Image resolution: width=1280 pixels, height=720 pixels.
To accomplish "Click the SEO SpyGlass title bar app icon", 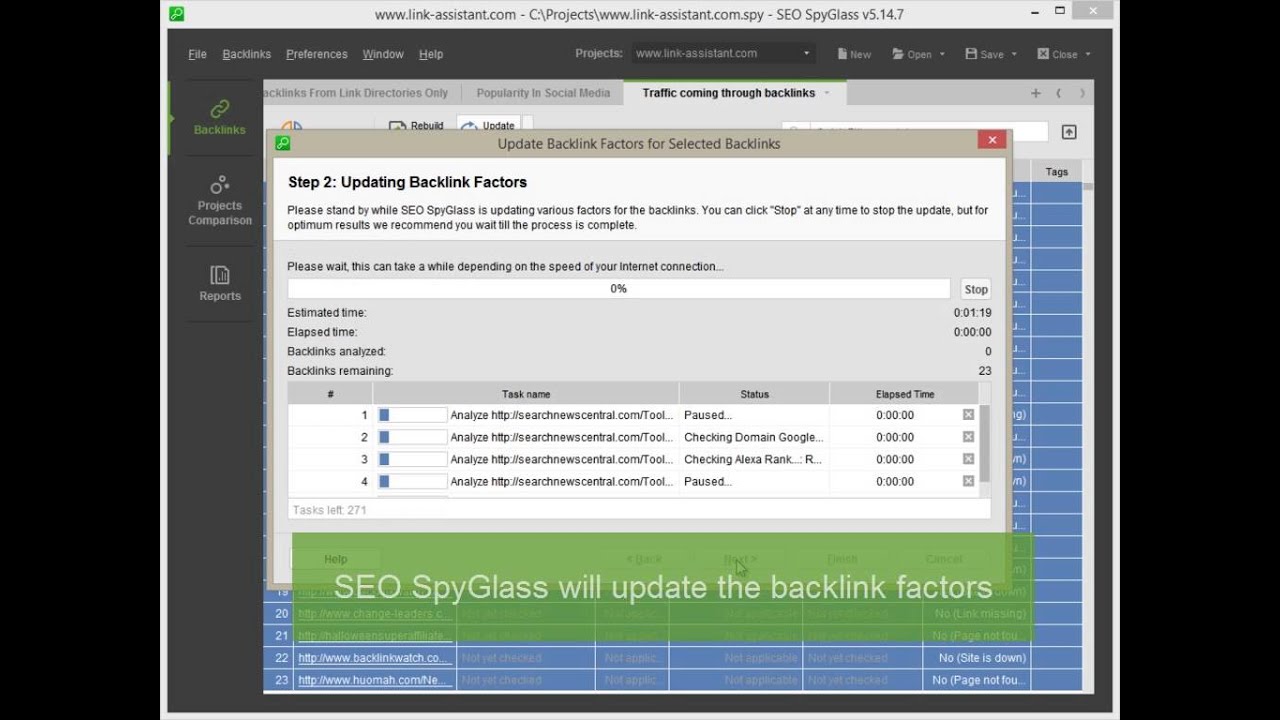I will coord(176,14).
